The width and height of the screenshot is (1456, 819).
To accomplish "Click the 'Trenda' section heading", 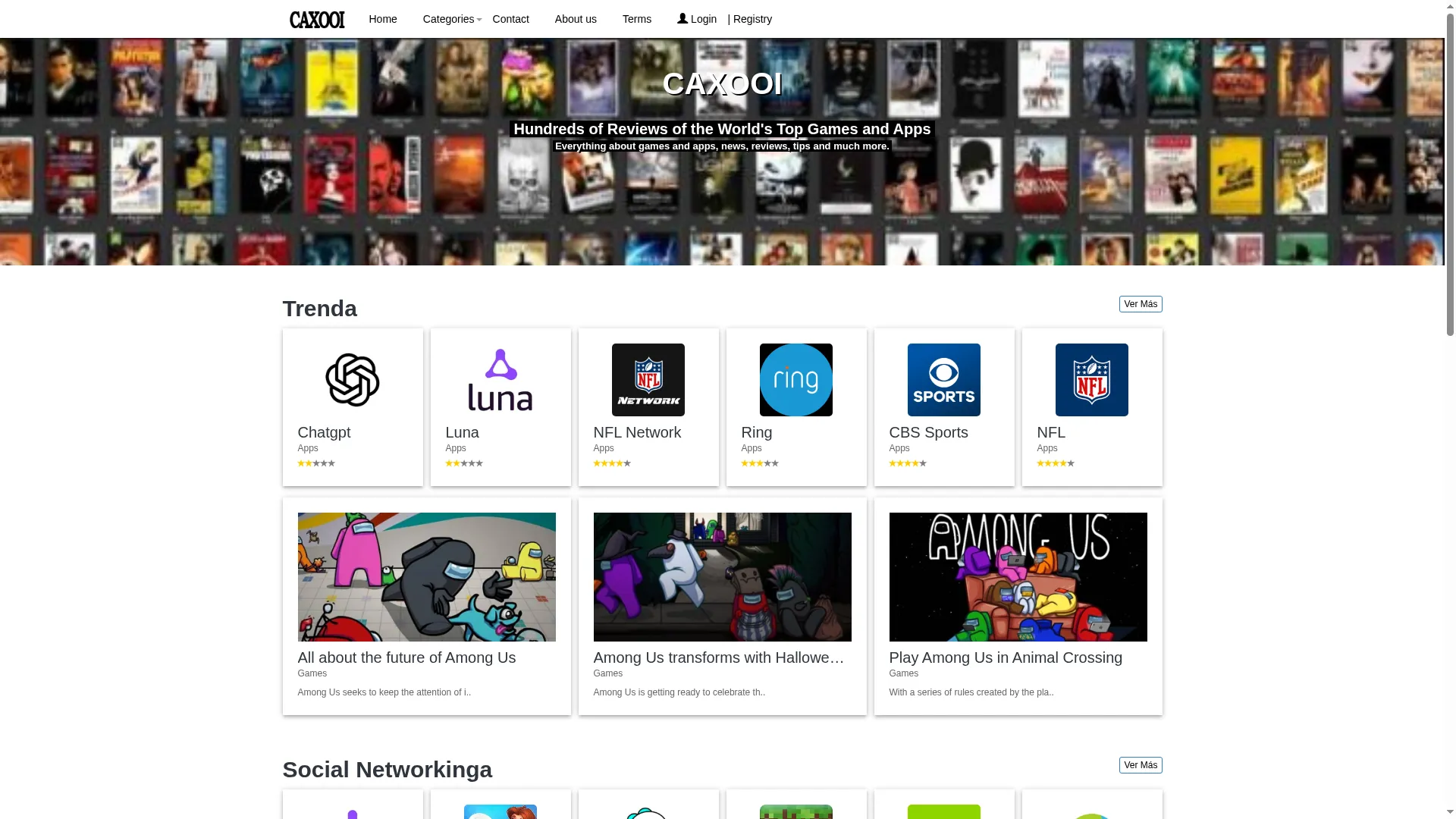I will click(319, 309).
